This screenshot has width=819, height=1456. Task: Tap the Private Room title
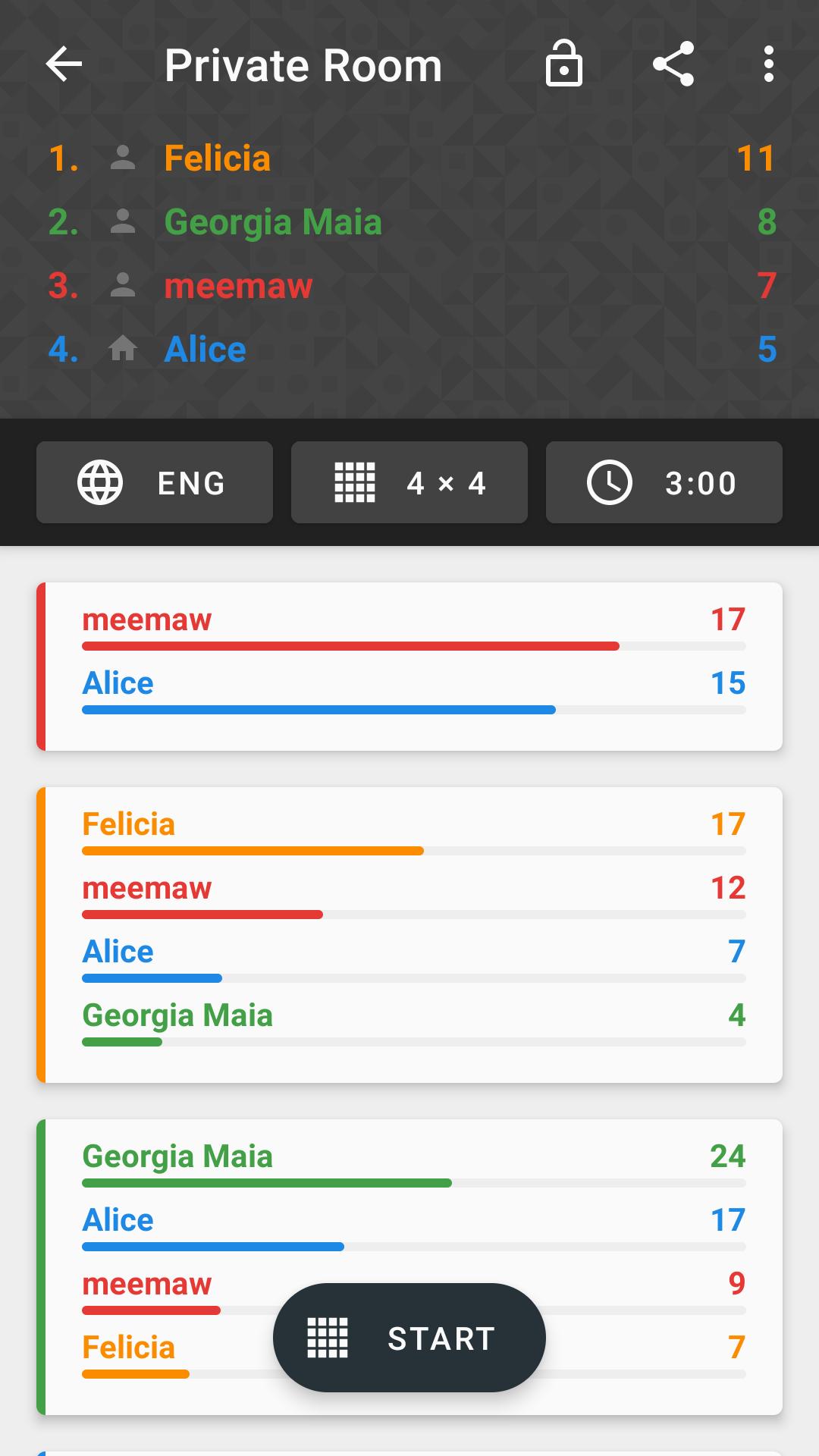coord(303,65)
